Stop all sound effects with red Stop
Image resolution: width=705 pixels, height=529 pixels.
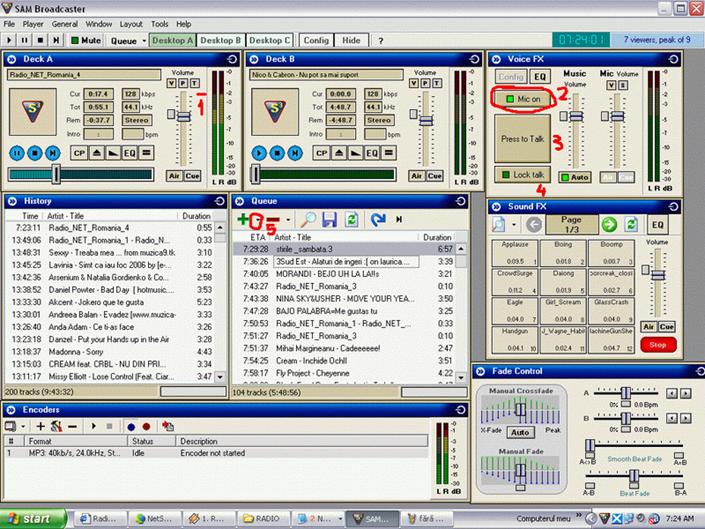658,344
